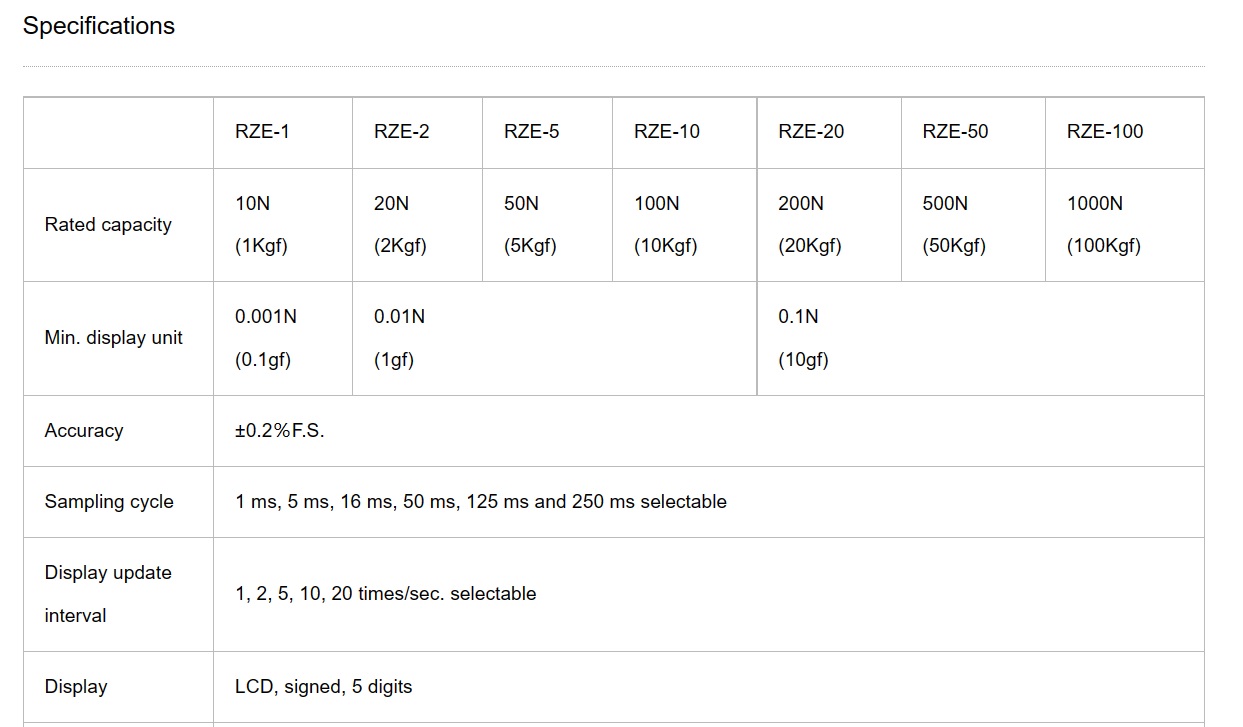
Task: Click the Specifications heading
Action: pos(99,26)
